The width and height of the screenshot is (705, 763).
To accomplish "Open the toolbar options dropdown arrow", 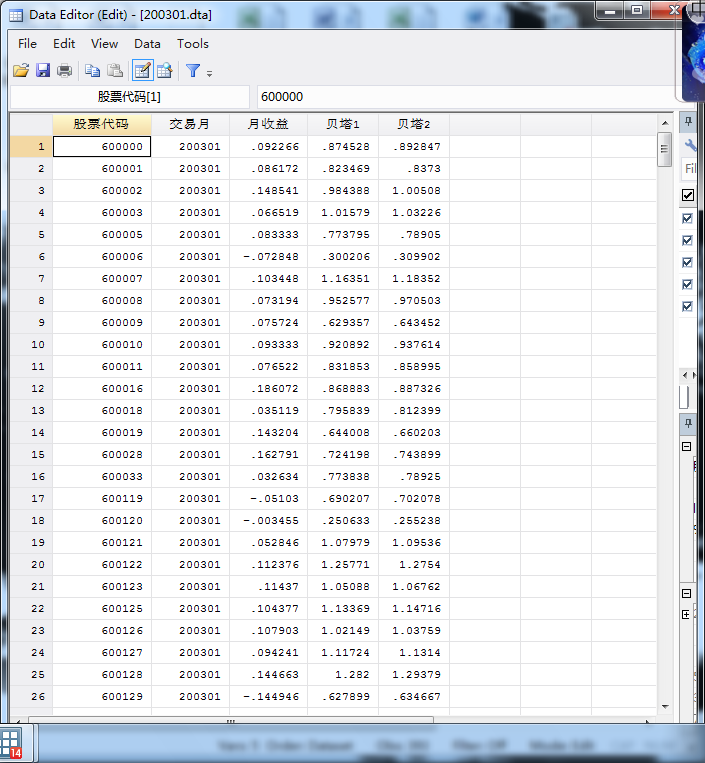I will coord(209,74).
